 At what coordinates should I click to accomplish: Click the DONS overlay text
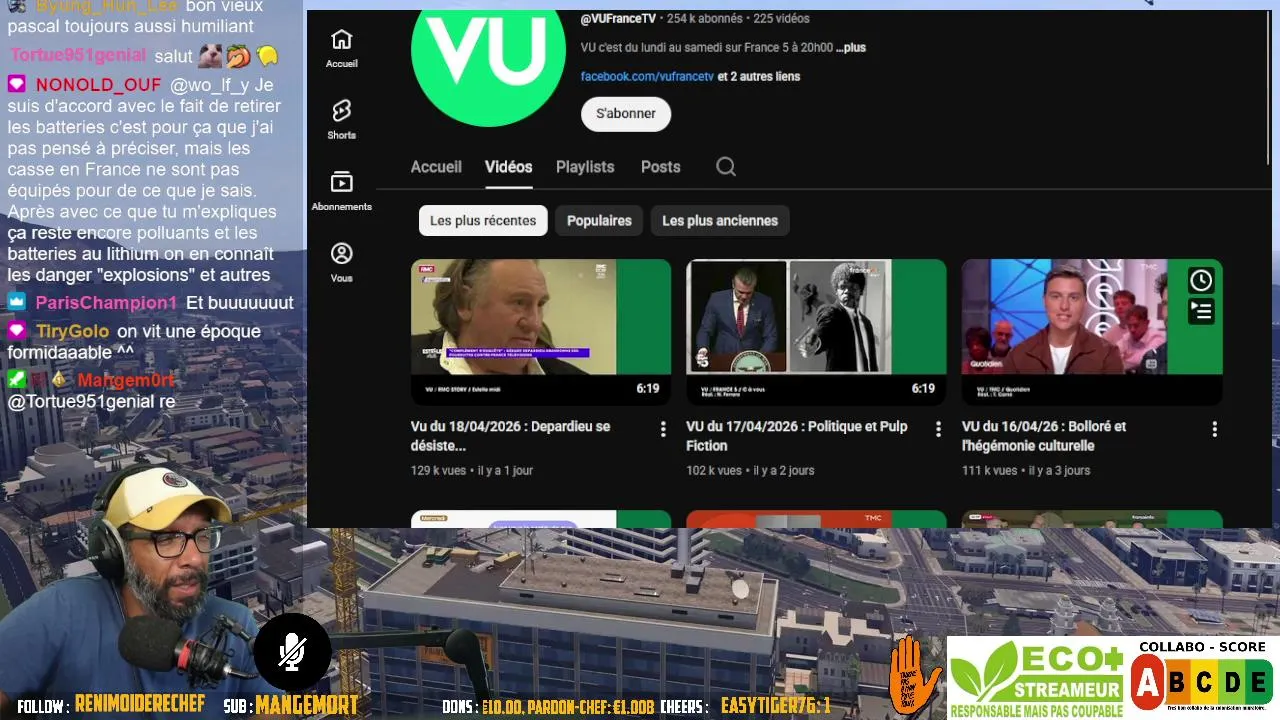tap(548, 706)
